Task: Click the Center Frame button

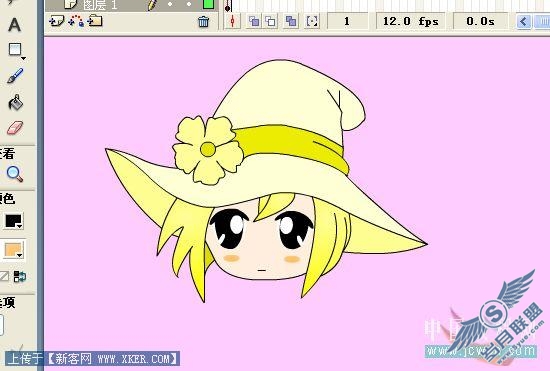Action: click(232, 21)
